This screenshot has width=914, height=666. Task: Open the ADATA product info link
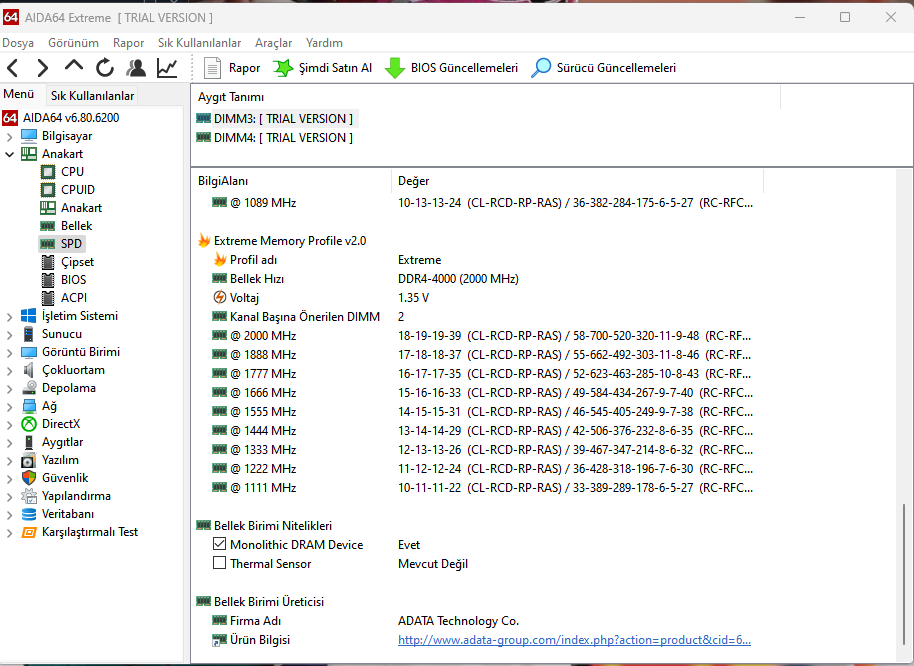tap(574, 640)
